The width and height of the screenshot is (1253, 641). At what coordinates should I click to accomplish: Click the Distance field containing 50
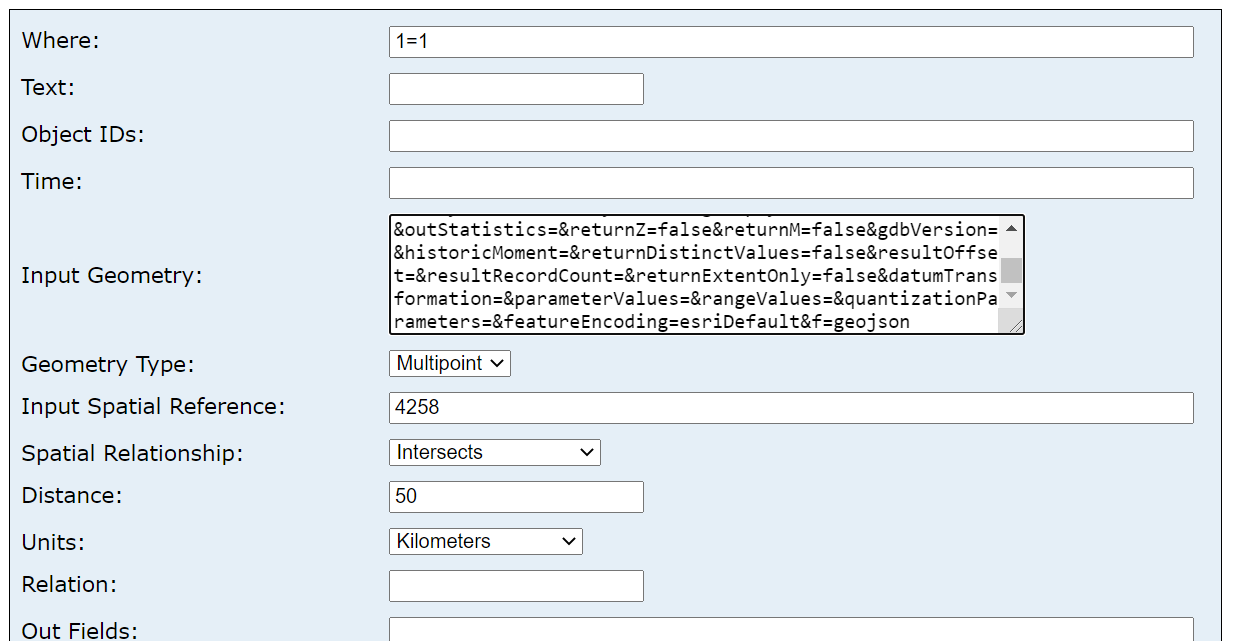coord(515,496)
